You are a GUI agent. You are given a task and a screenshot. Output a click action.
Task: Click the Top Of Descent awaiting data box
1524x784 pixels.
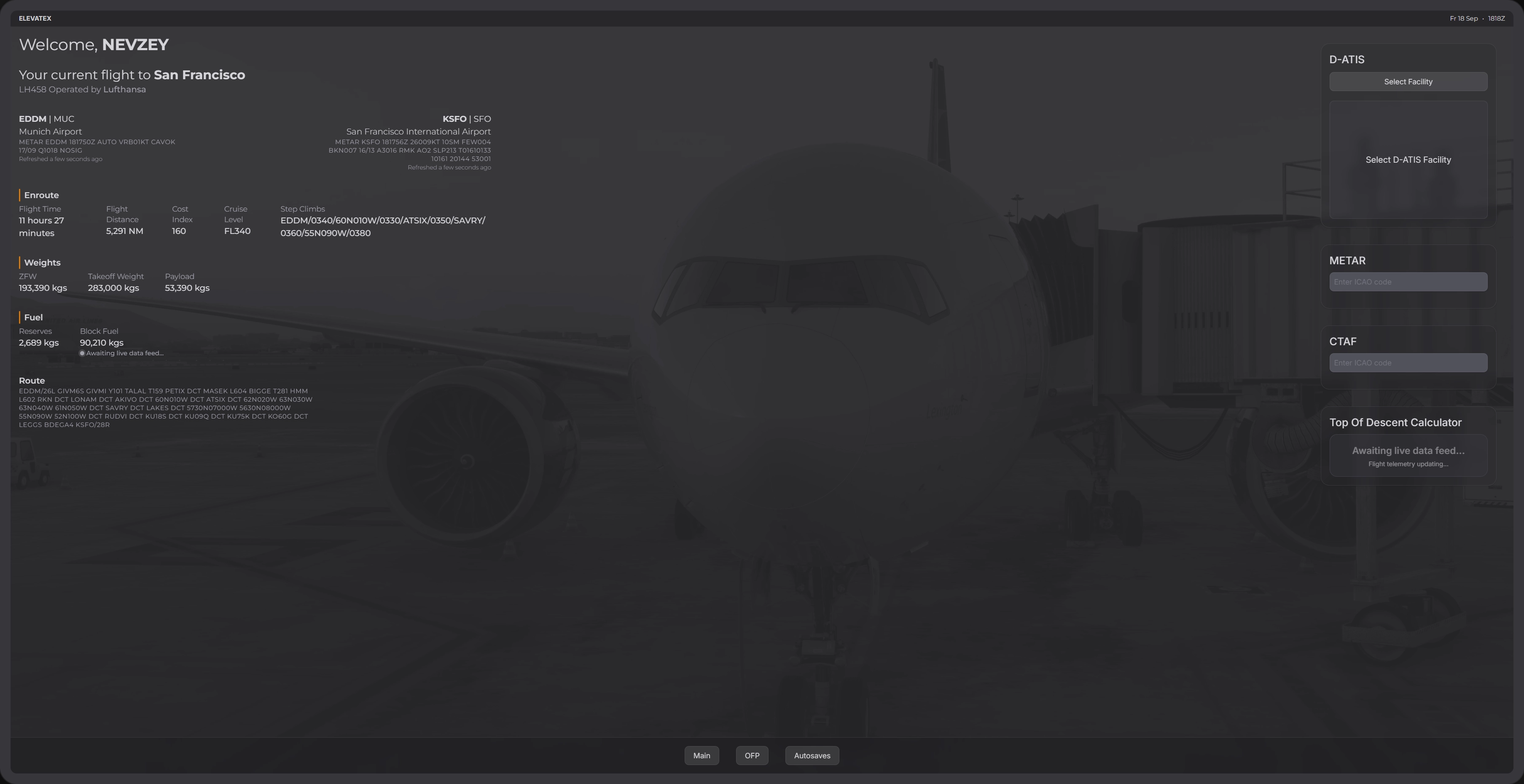pos(1408,456)
